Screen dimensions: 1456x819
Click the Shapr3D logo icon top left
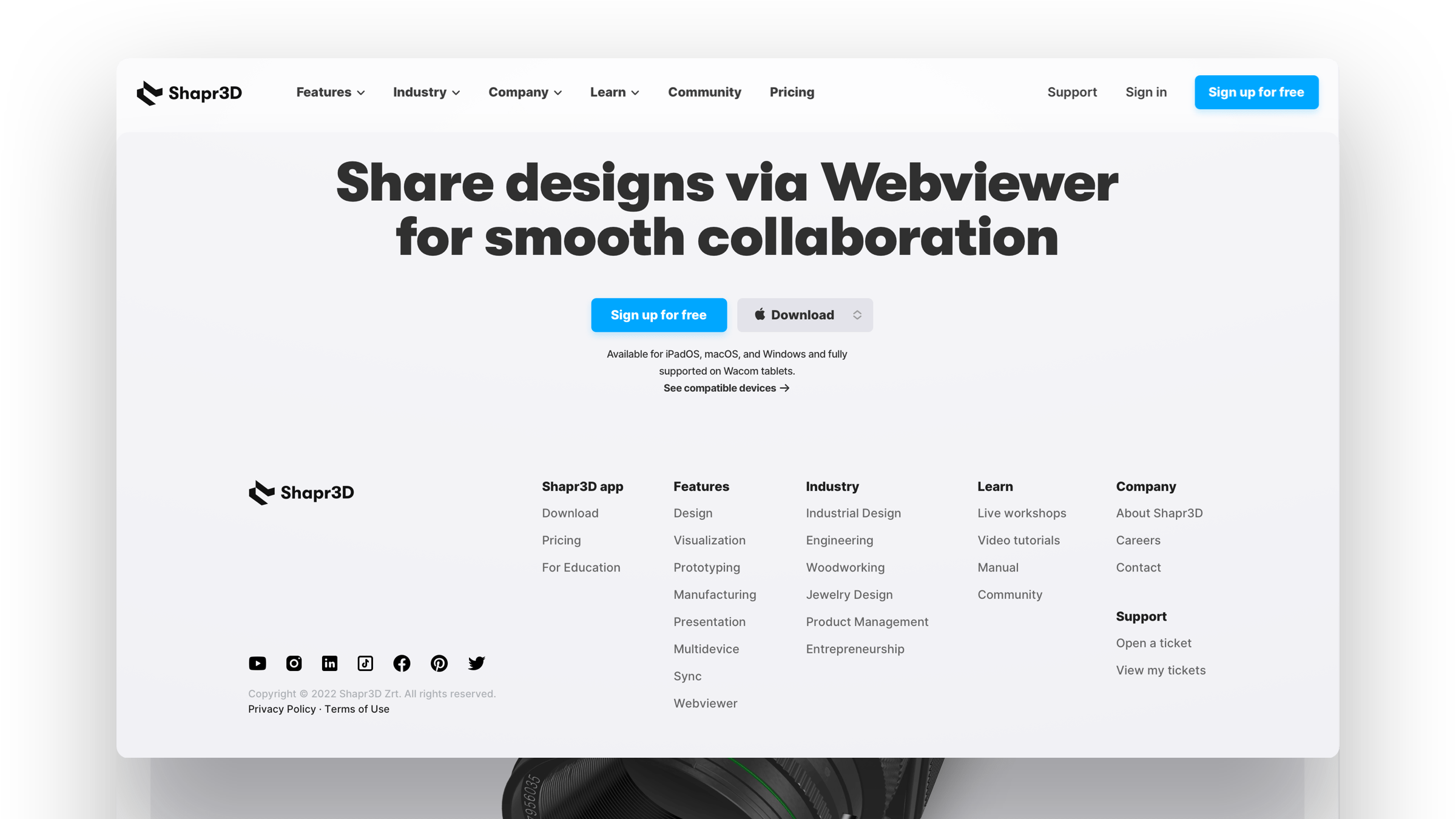[149, 92]
